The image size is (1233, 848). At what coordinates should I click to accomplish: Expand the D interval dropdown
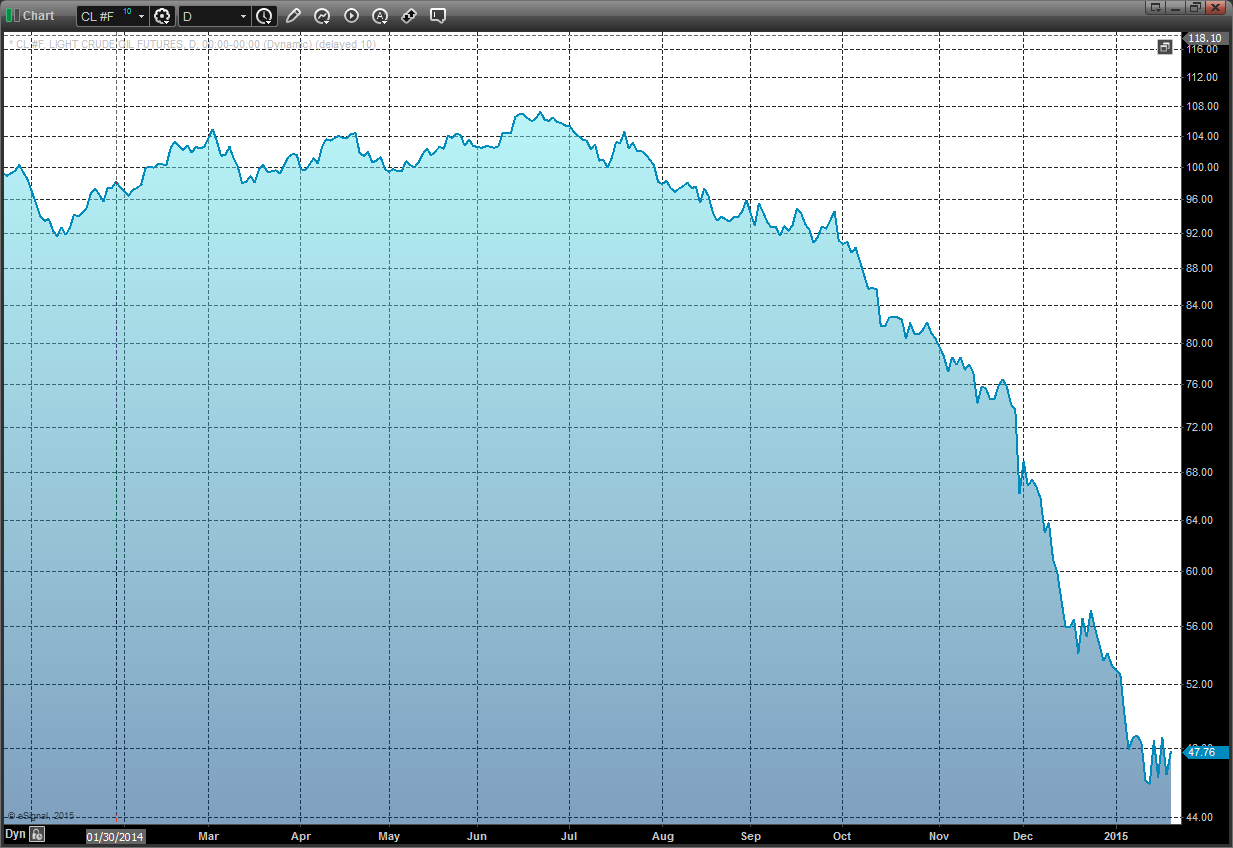[x=243, y=17]
